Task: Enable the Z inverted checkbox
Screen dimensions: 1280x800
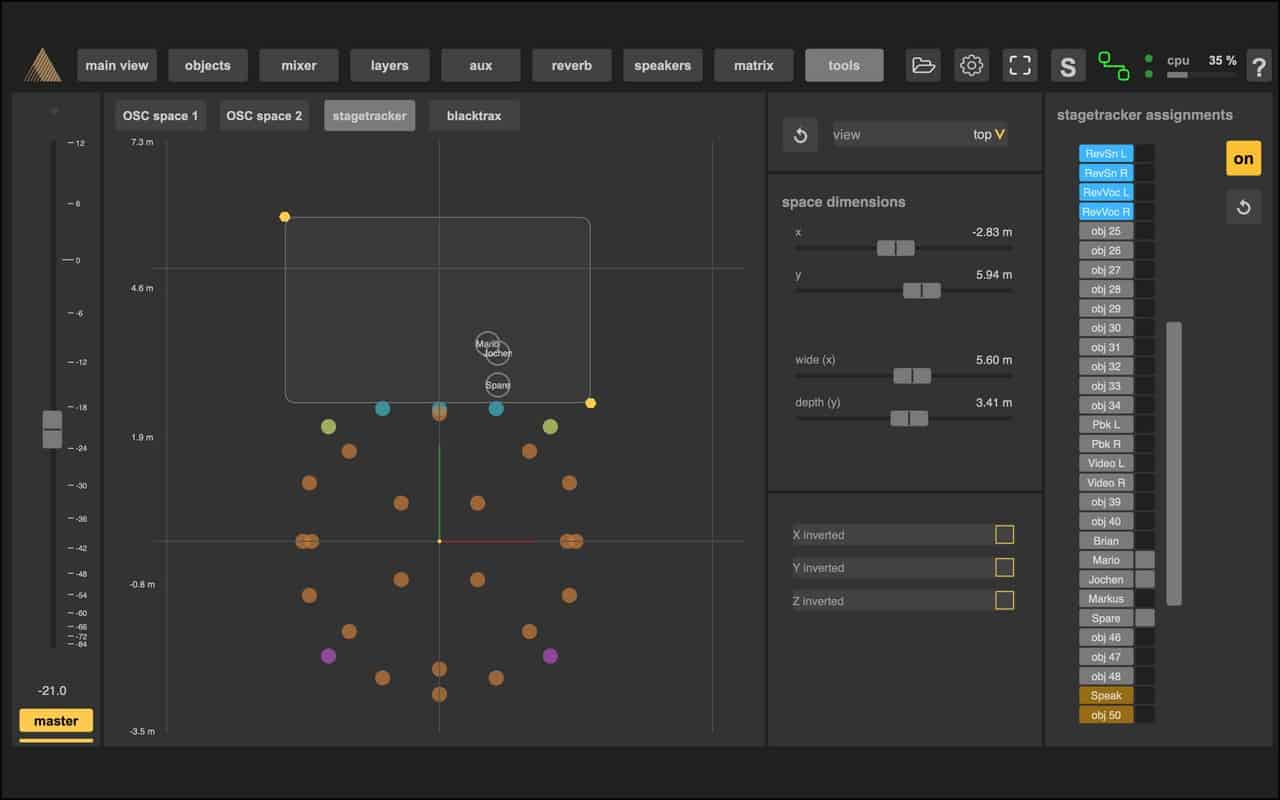Action: pos(1004,601)
